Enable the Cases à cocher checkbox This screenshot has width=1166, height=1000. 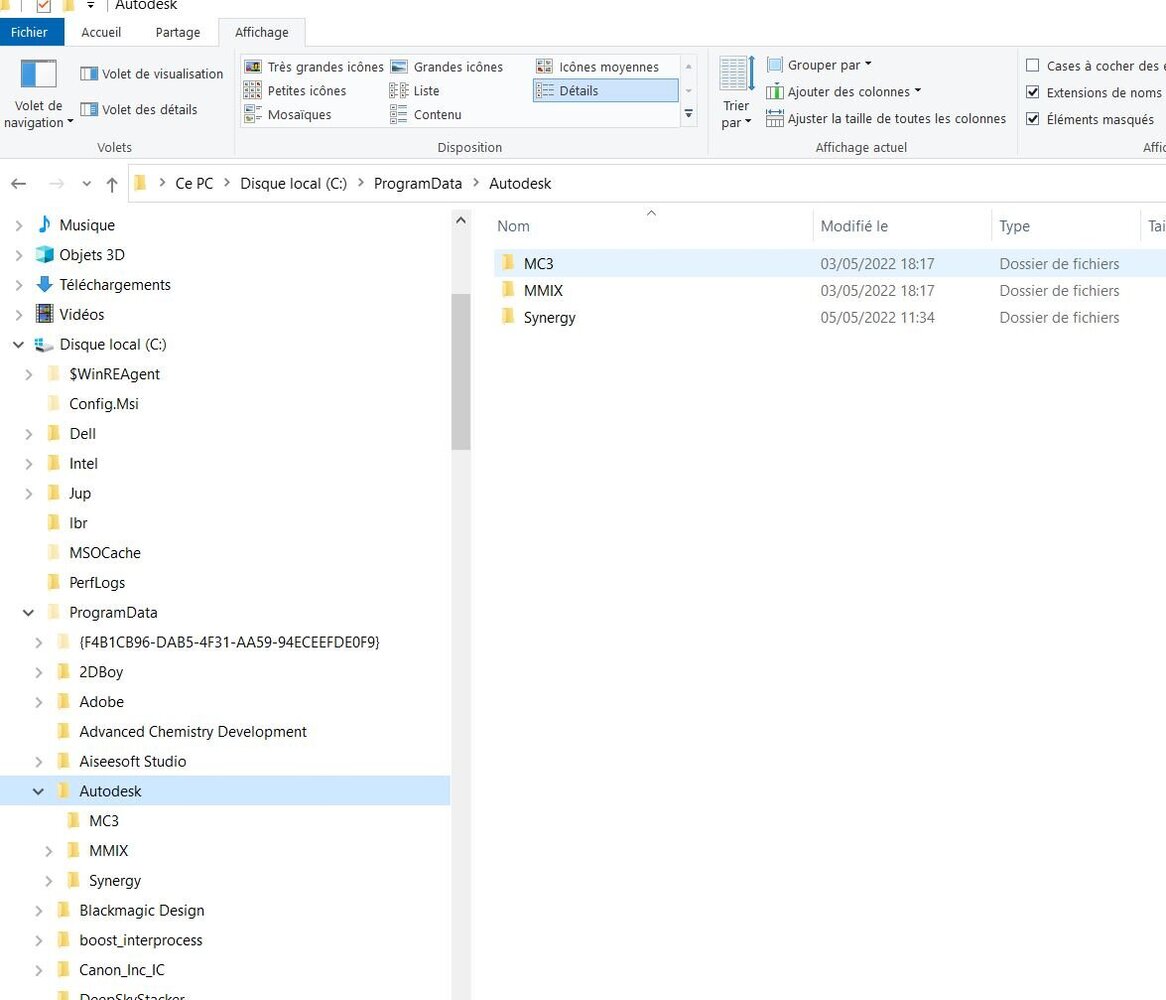pyautogui.click(x=1032, y=65)
